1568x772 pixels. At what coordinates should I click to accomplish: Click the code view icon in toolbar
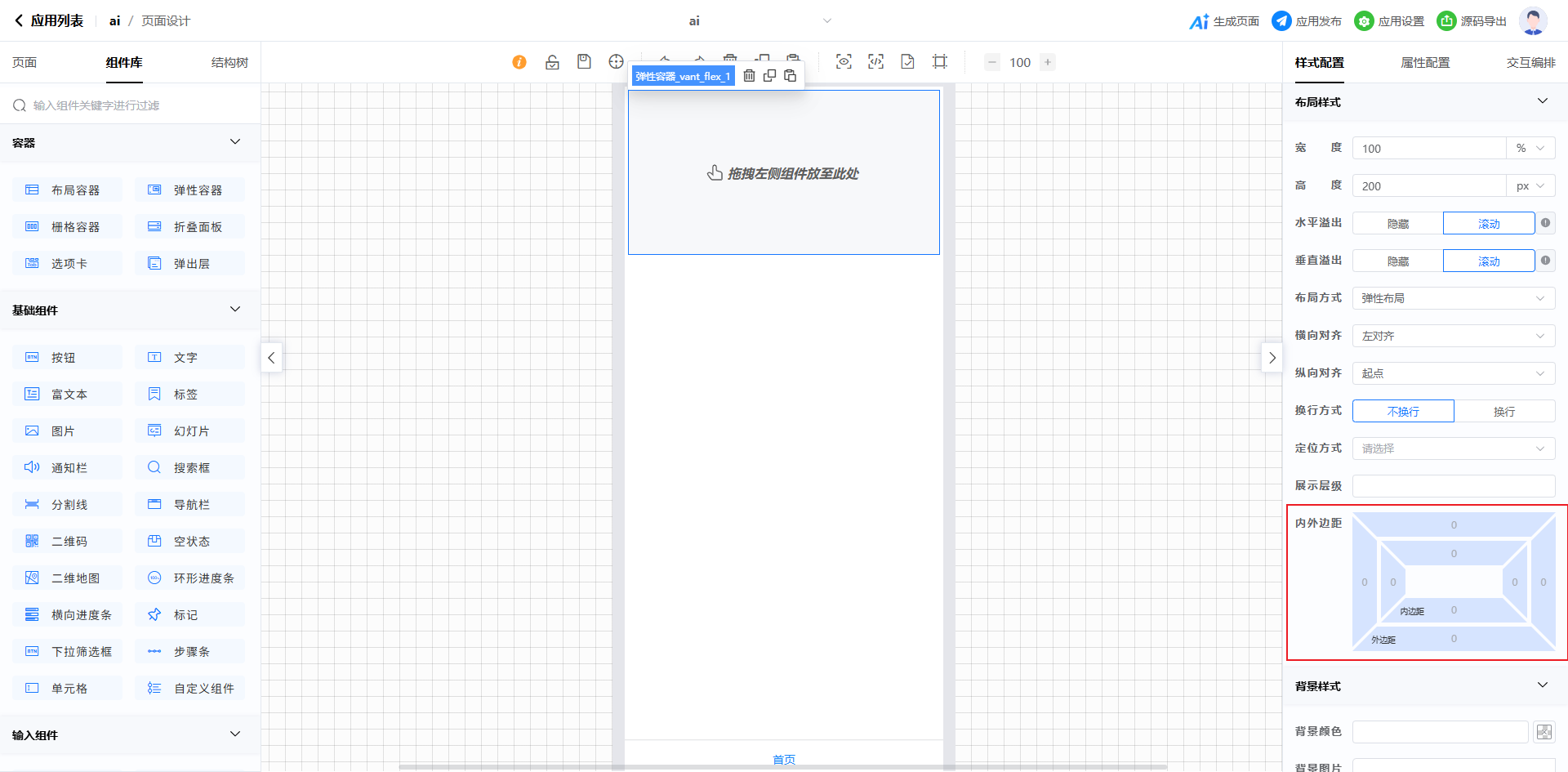tap(875, 62)
